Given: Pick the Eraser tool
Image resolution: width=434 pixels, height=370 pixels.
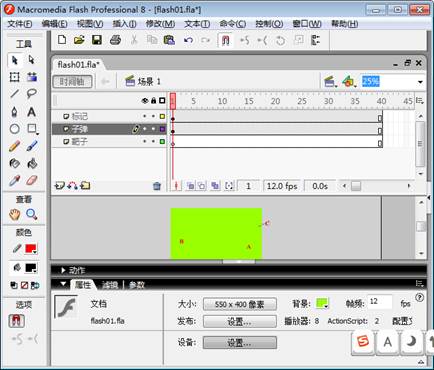Looking at the screenshot, I should pyautogui.click(x=32, y=180).
